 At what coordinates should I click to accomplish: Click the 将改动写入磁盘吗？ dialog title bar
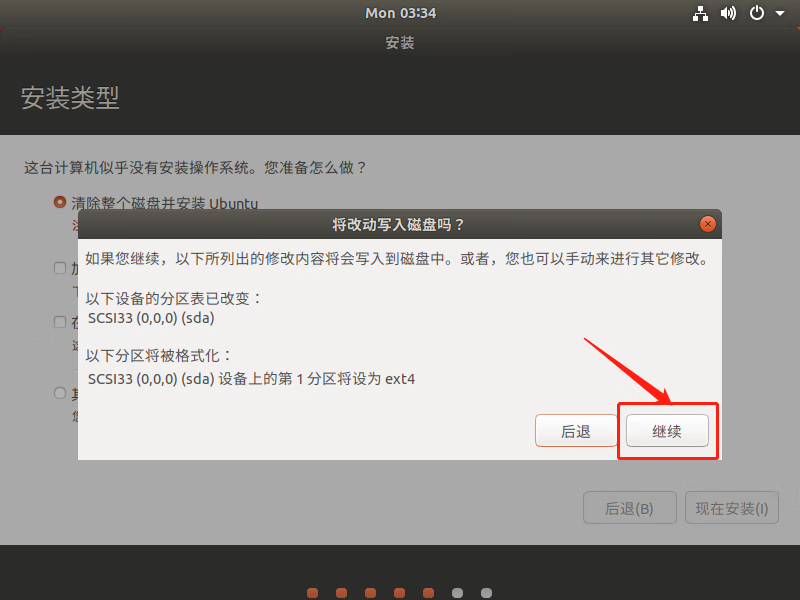pyautogui.click(x=398, y=224)
